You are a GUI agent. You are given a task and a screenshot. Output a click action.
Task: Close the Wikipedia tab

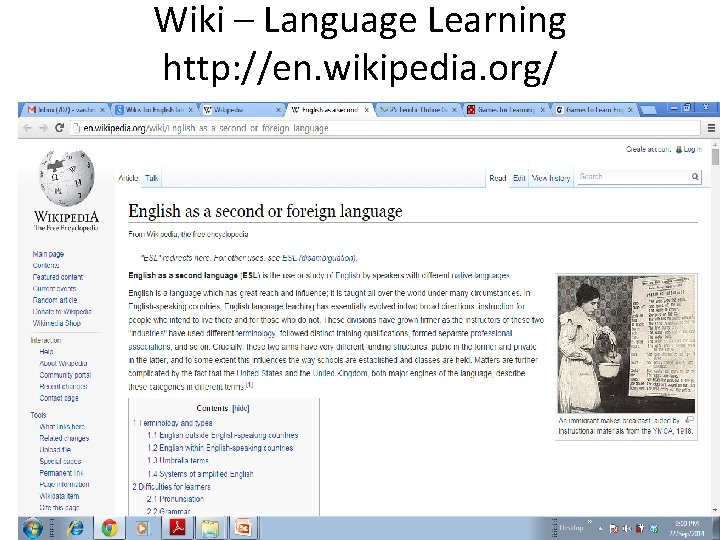tap(278, 110)
